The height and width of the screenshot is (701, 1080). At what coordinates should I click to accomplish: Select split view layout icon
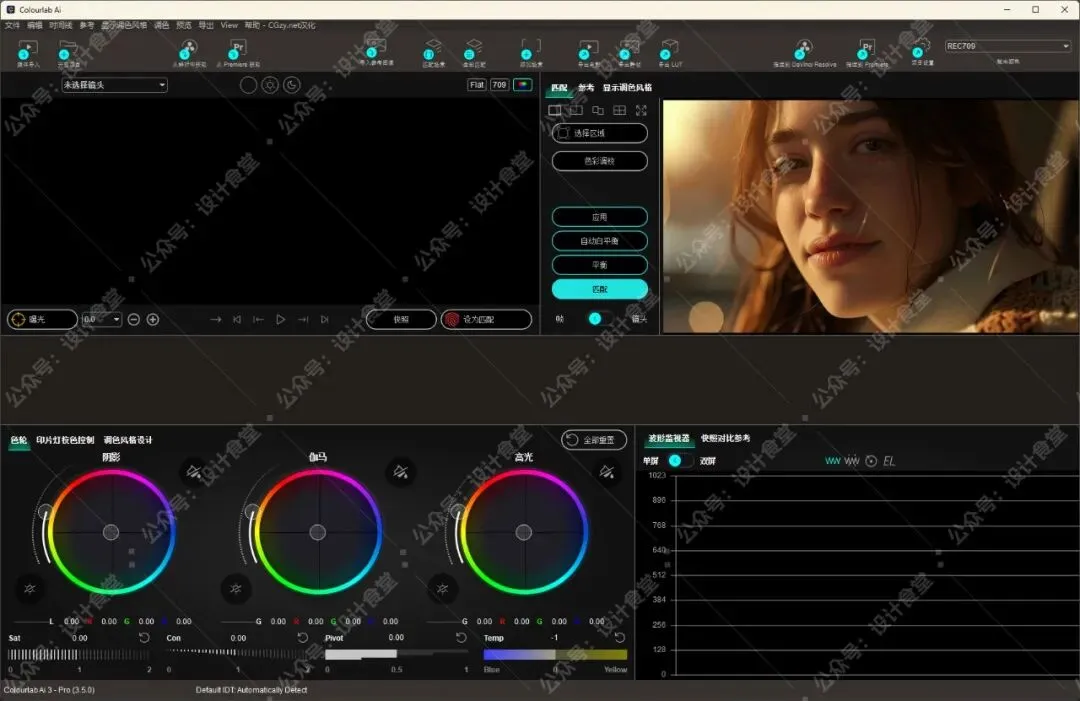577,110
